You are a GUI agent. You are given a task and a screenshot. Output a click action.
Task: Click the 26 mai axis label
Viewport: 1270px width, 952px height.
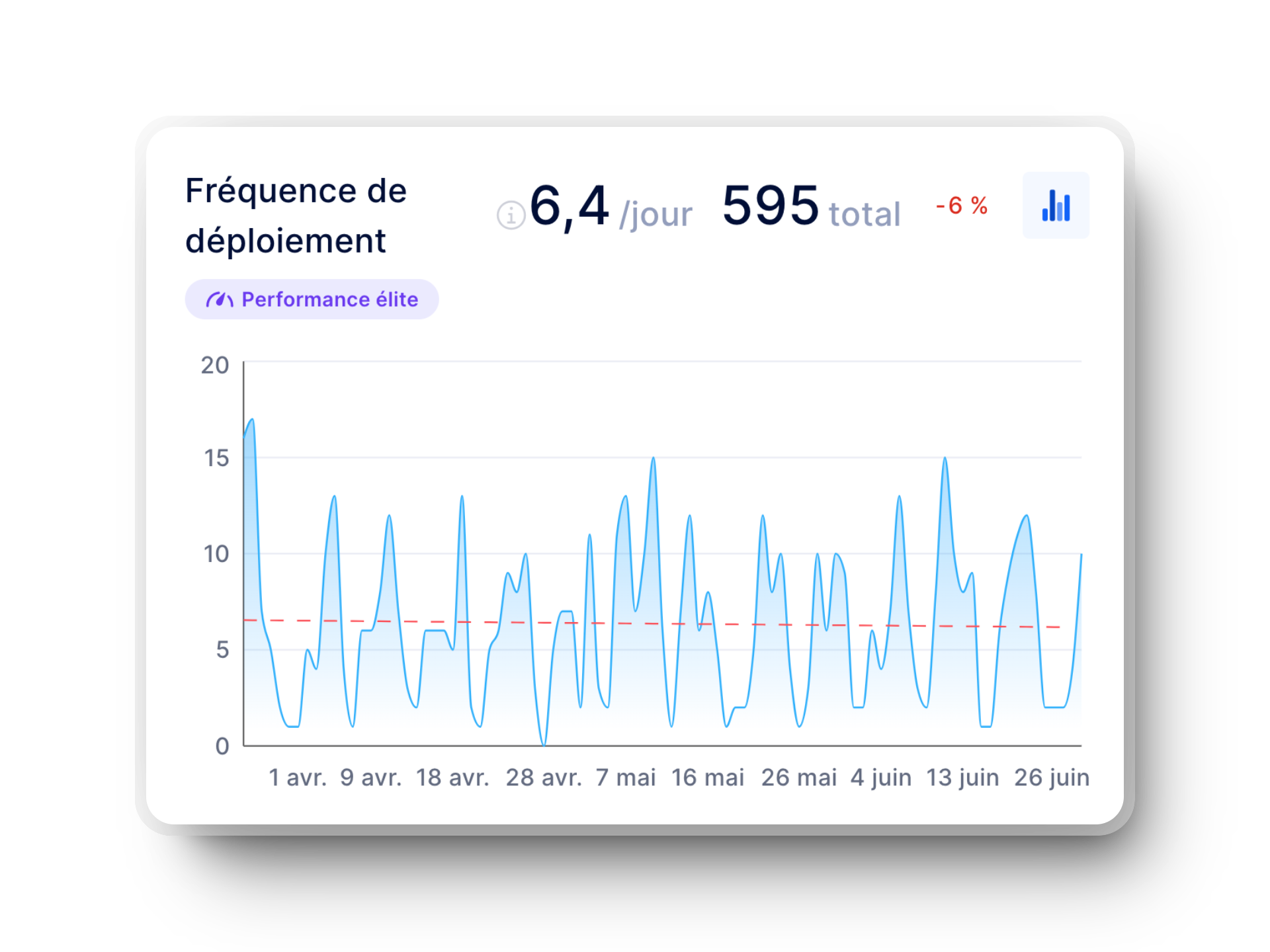(x=799, y=777)
